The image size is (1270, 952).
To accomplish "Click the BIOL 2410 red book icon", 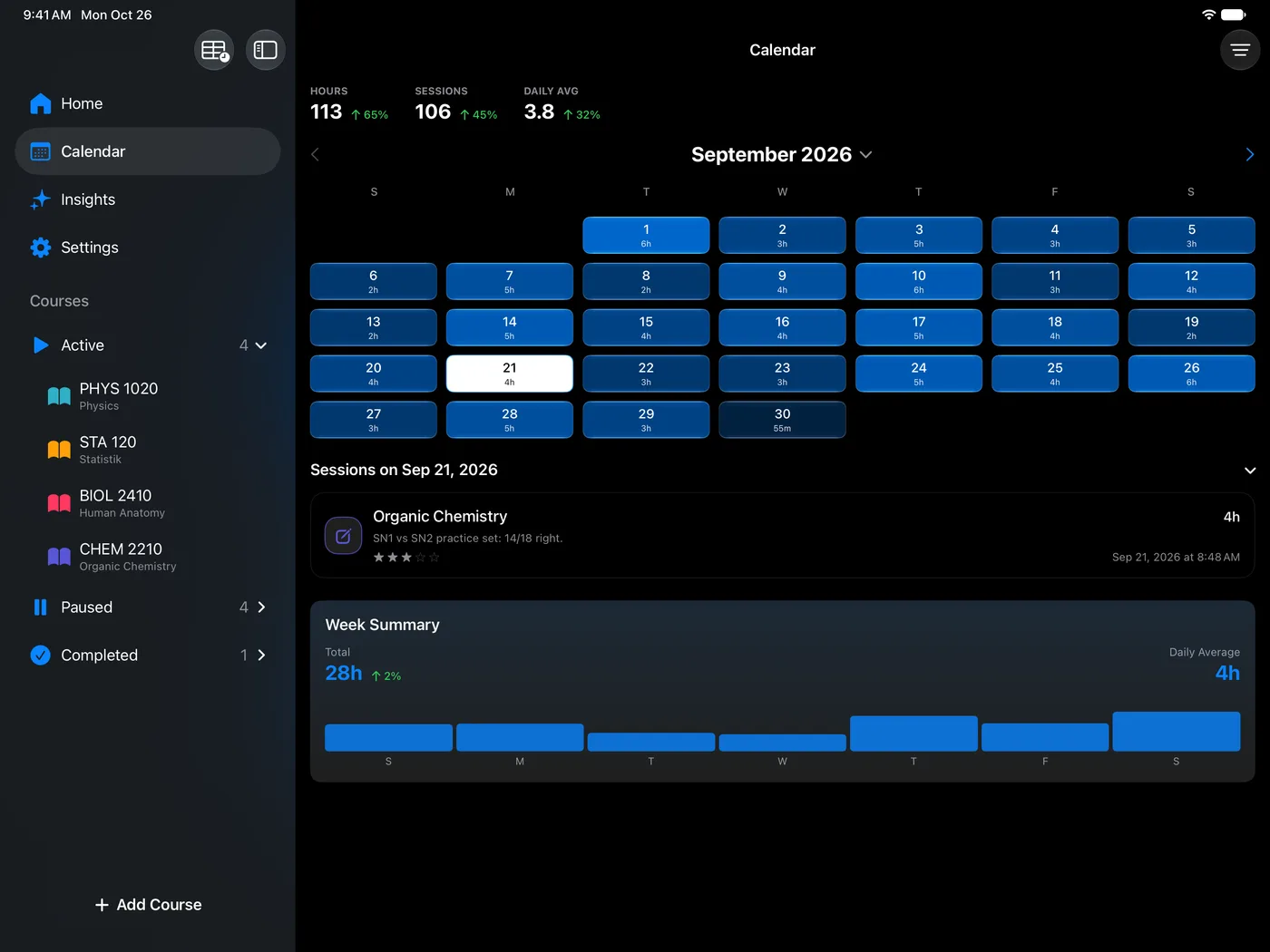I will click(x=59, y=503).
